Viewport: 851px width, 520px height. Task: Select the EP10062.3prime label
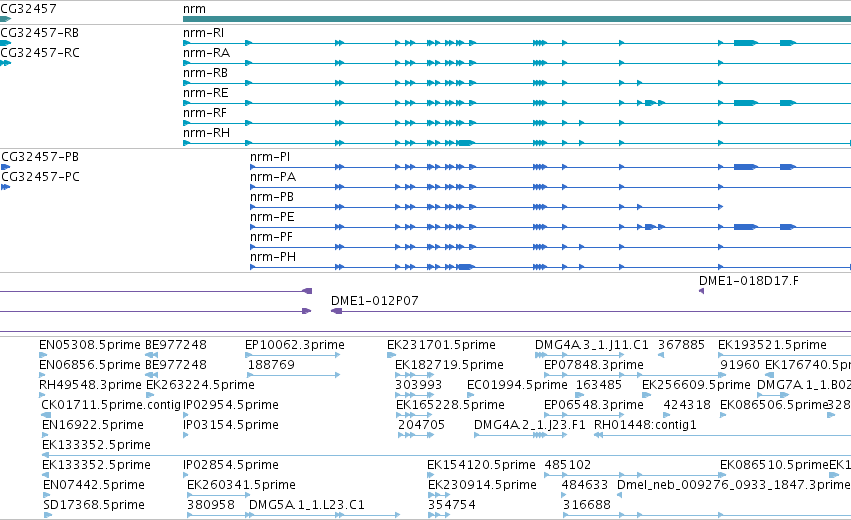pos(295,345)
